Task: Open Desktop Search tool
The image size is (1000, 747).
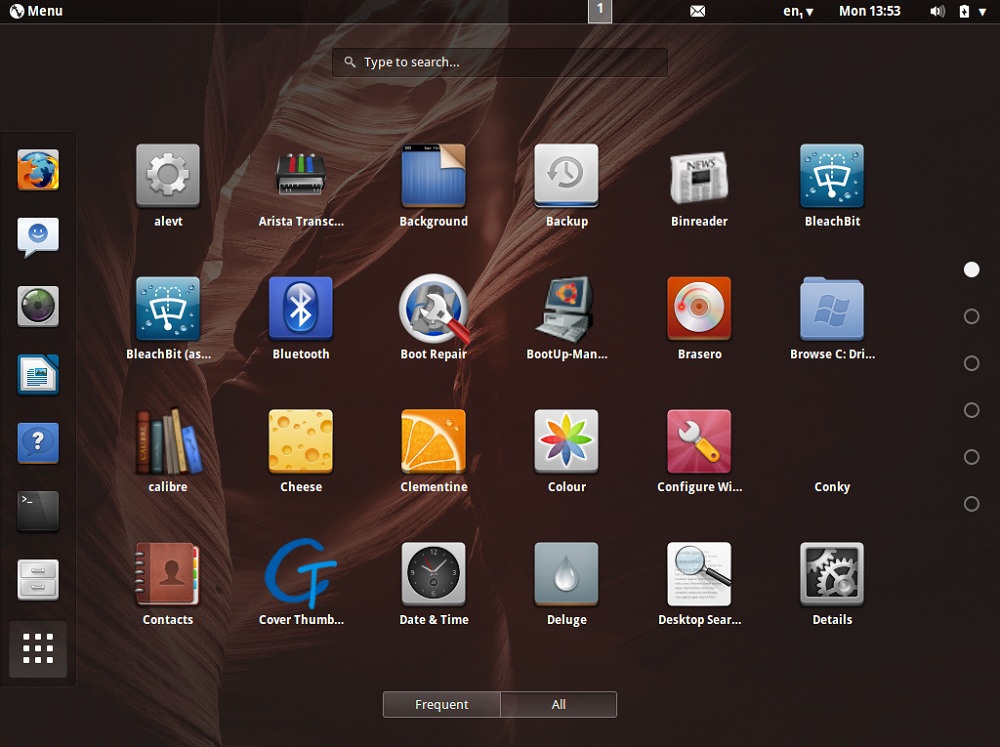Action: tap(699, 574)
